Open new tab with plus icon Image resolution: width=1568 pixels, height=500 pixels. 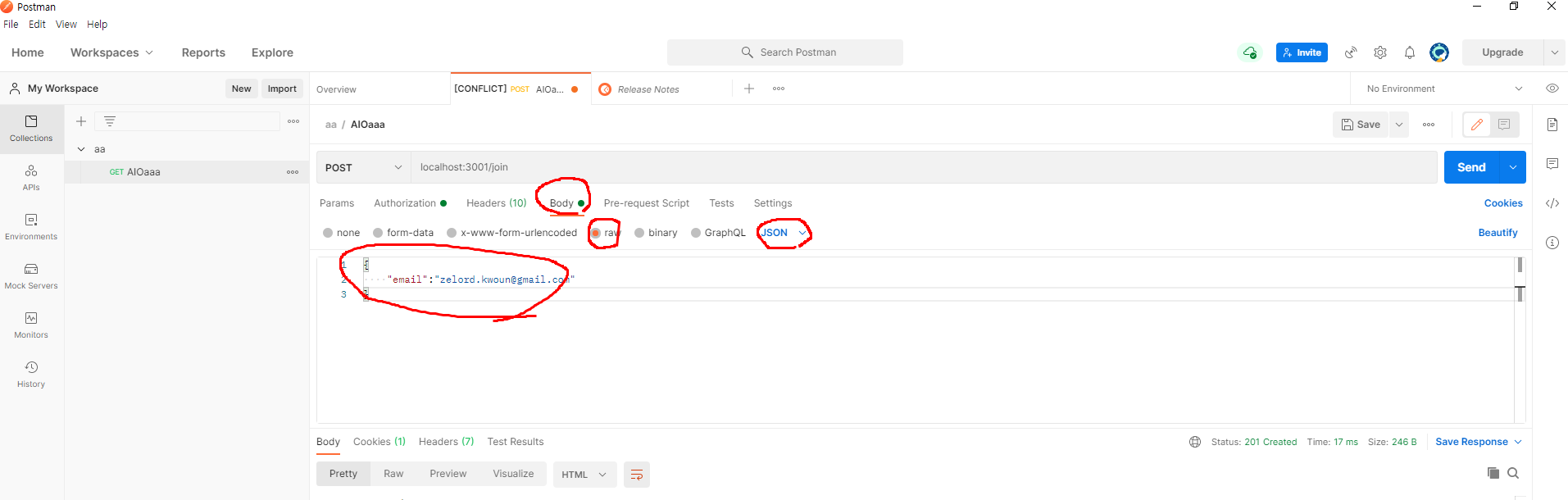(x=749, y=89)
